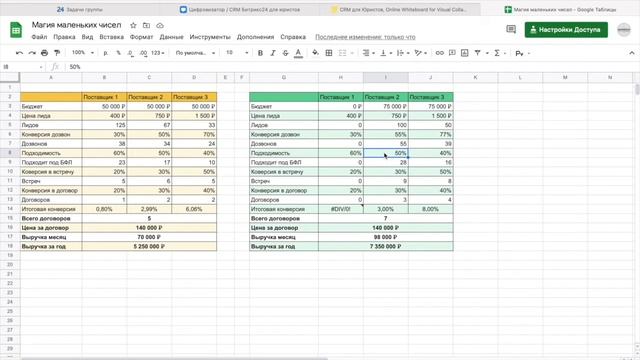Increase decimal places
640x360 pixels.
[143, 53]
